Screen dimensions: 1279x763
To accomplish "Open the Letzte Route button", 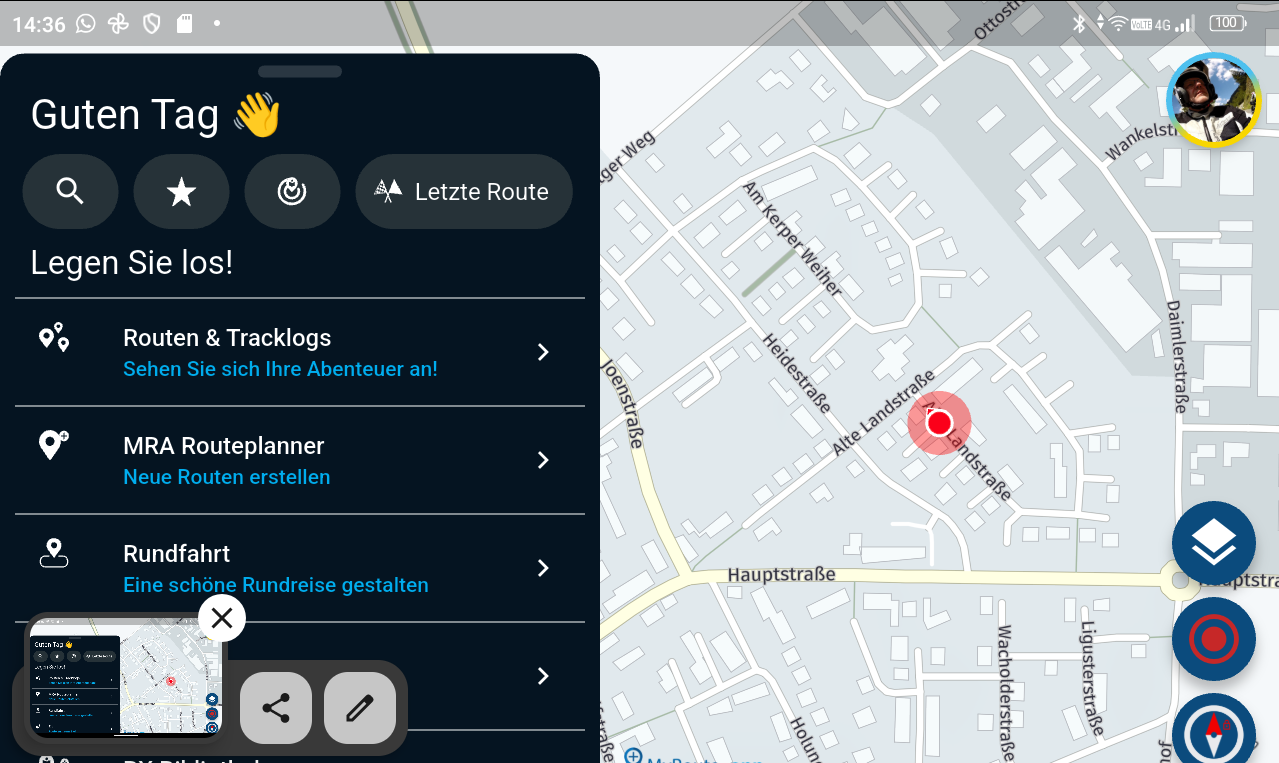I will click(464, 191).
